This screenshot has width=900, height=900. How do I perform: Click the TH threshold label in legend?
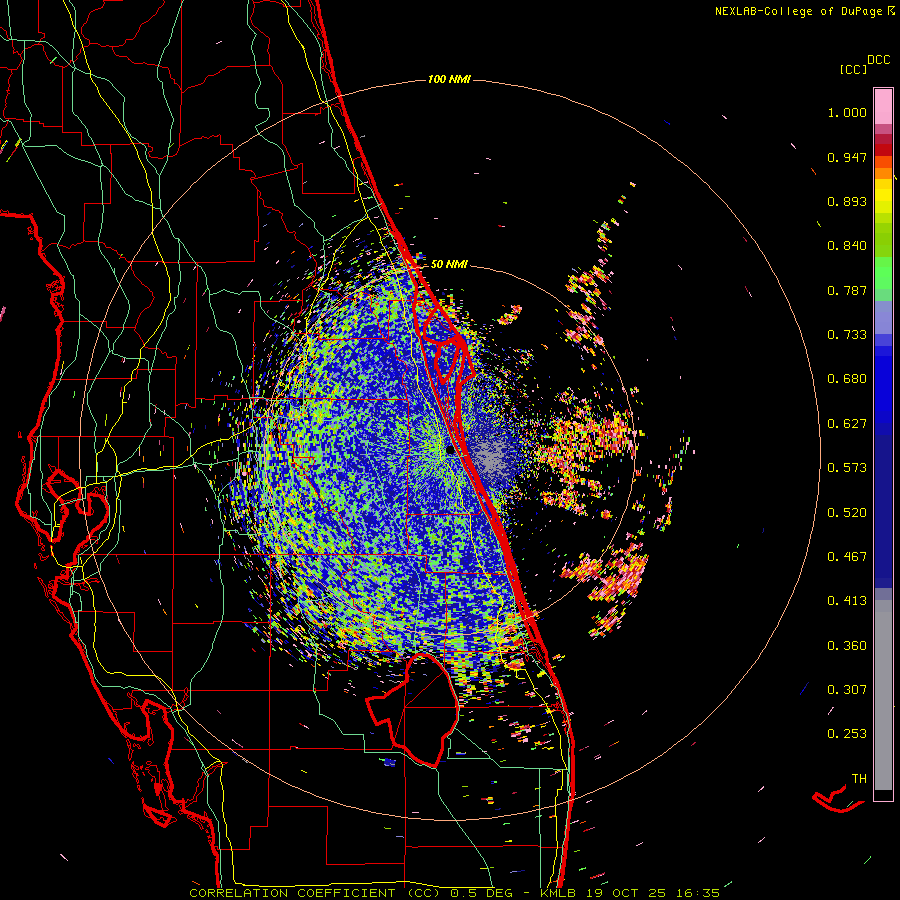click(859, 779)
